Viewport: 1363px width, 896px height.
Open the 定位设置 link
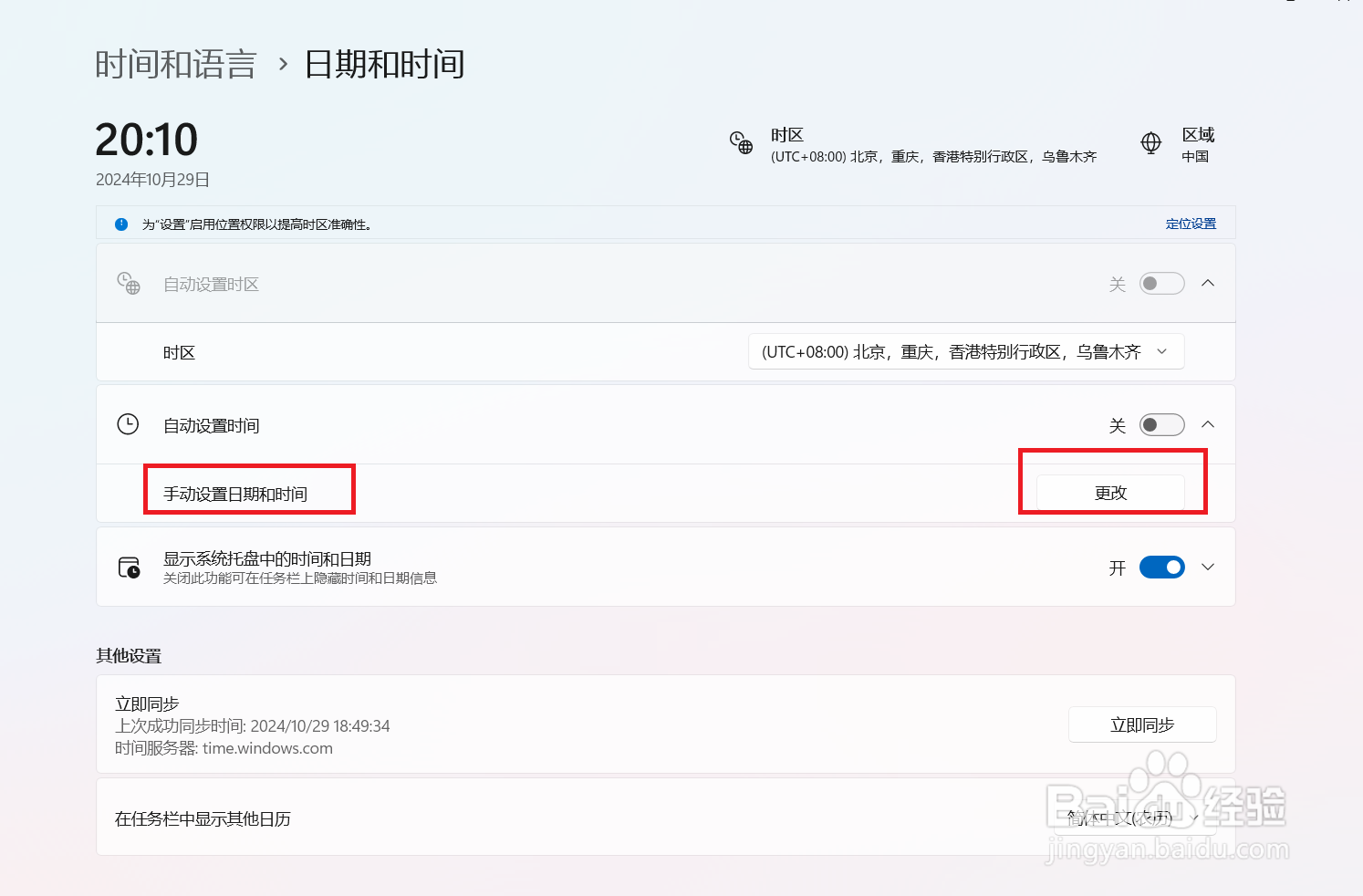point(1191,224)
